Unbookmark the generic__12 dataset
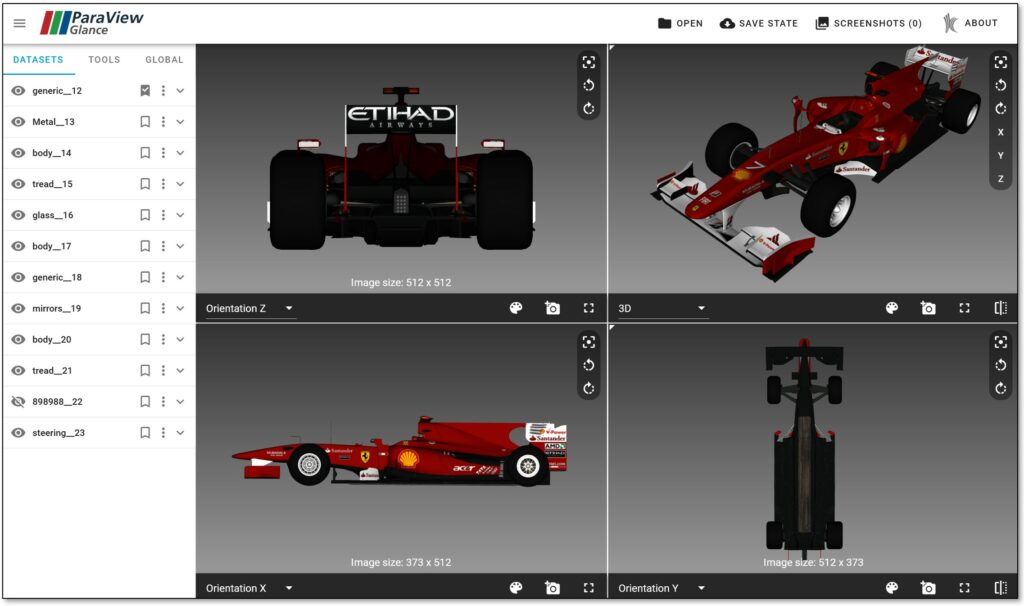The width and height of the screenshot is (1024, 606). tap(145, 91)
